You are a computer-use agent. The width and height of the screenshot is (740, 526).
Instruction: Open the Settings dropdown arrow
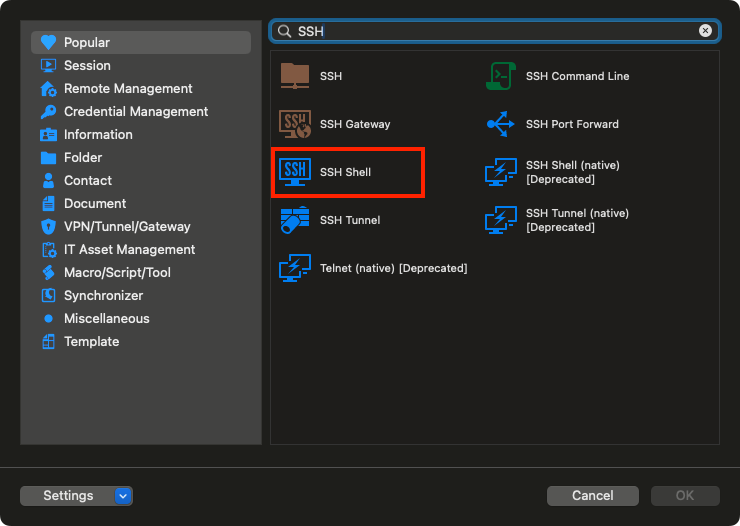pos(123,496)
